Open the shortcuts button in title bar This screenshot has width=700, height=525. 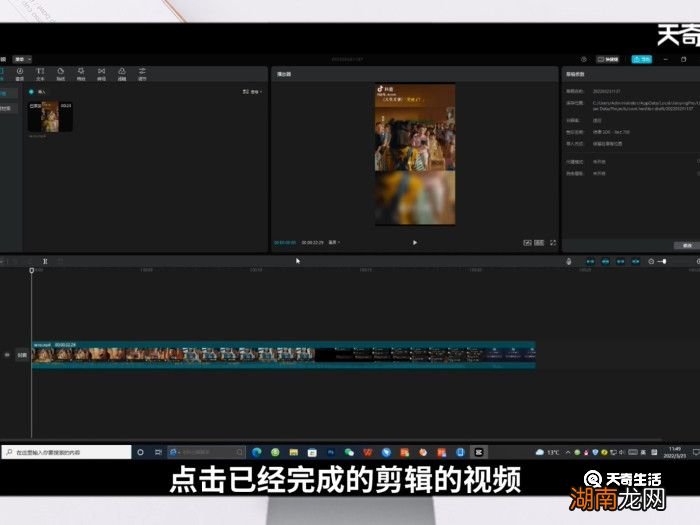click(x=608, y=59)
